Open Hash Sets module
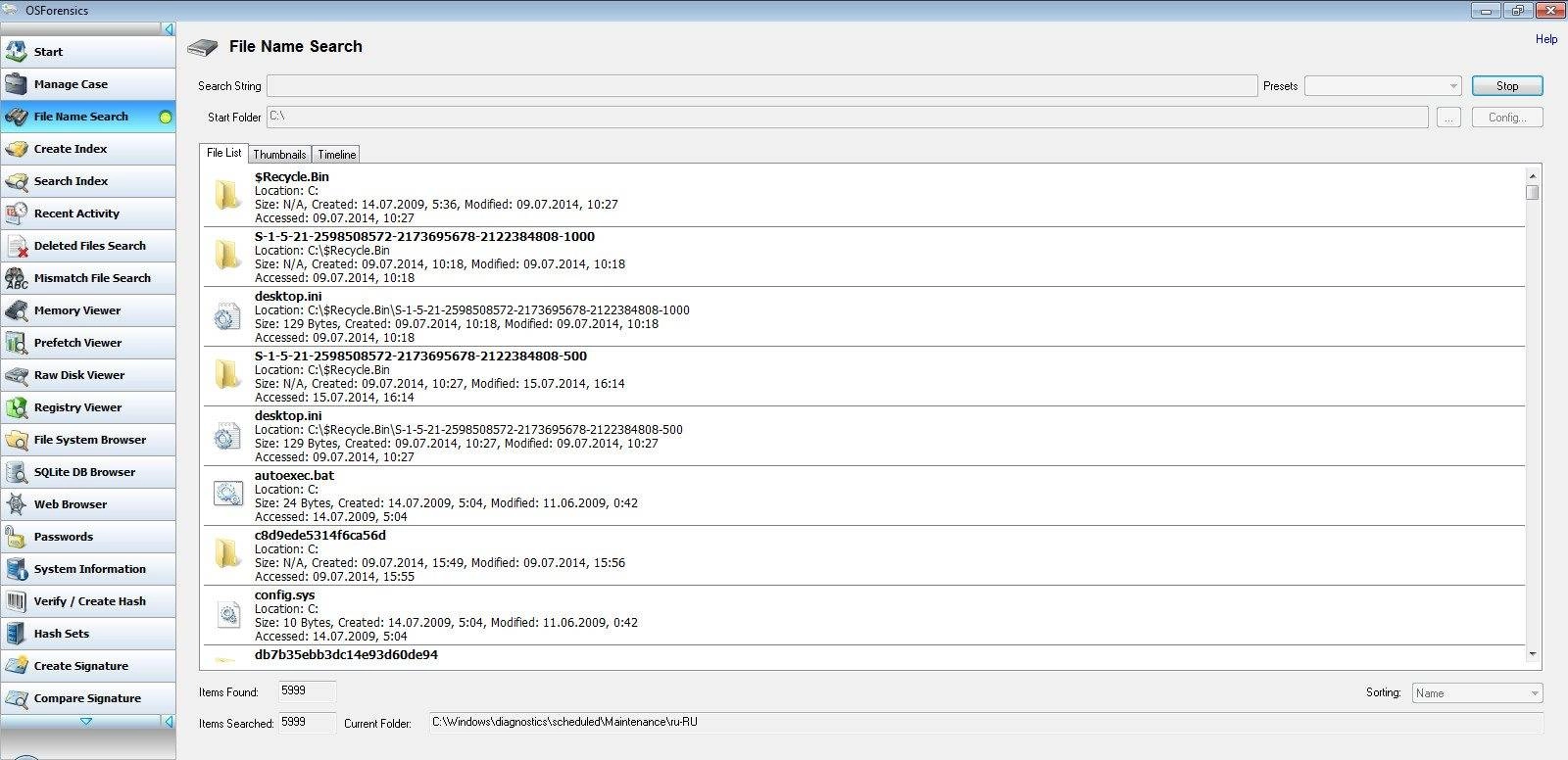The height and width of the screenshot is (760, 1568). (88, 634)
